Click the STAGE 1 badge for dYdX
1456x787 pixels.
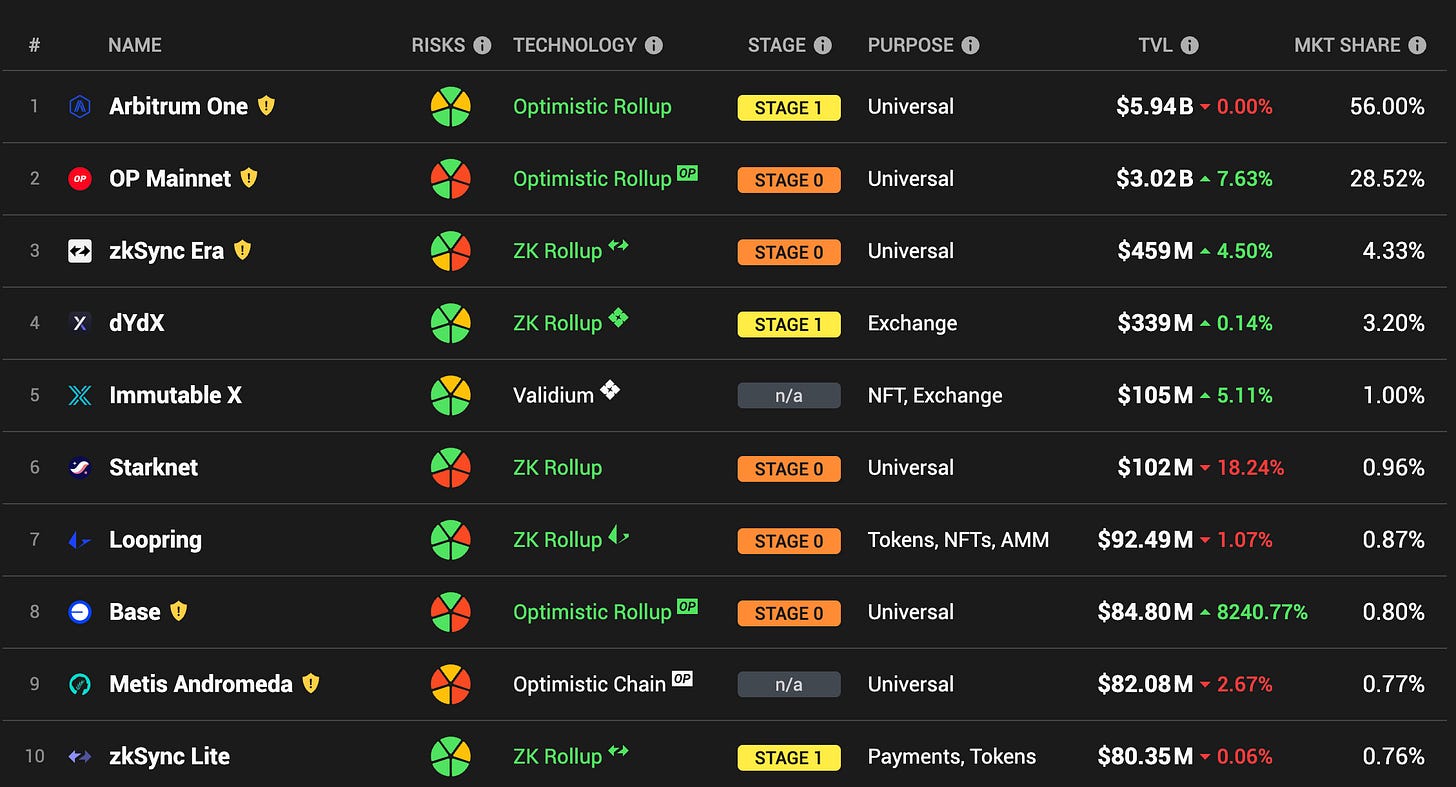coord(789,324)
